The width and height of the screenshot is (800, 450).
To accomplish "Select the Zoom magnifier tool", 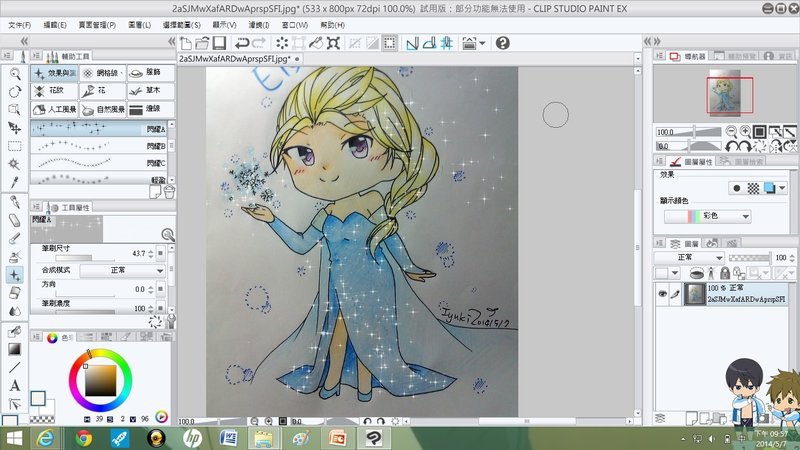I will [x=15, y=74].
